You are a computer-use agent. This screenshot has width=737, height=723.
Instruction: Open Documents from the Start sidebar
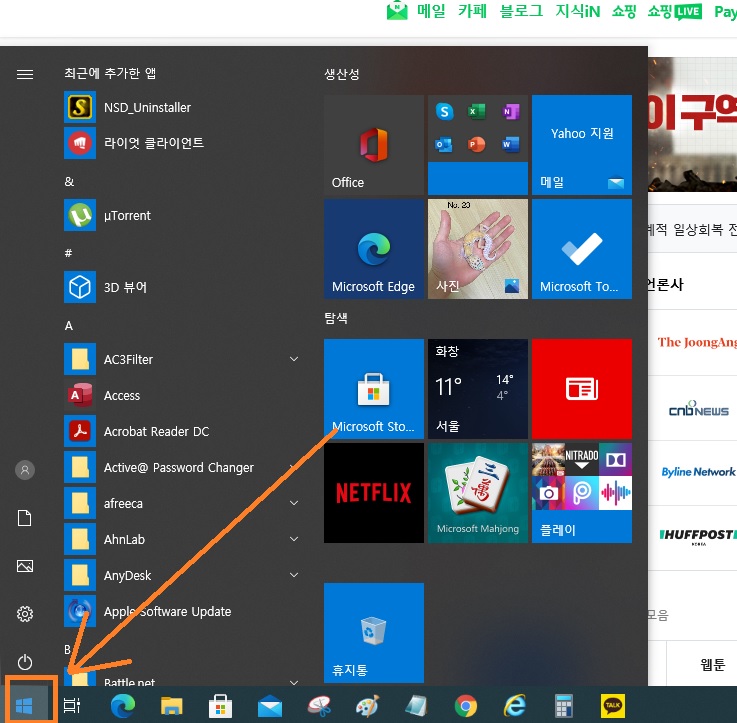(x=25, y=518)
